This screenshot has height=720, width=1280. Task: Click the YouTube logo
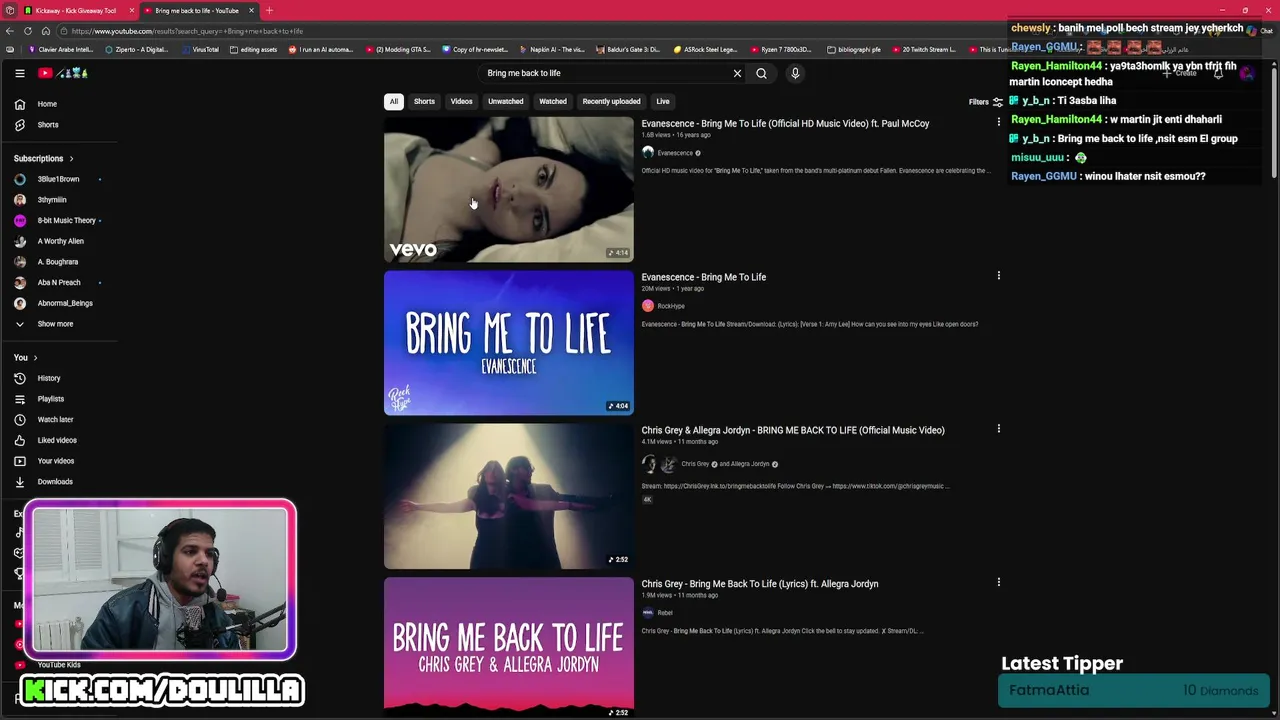[x=63, y=73]
